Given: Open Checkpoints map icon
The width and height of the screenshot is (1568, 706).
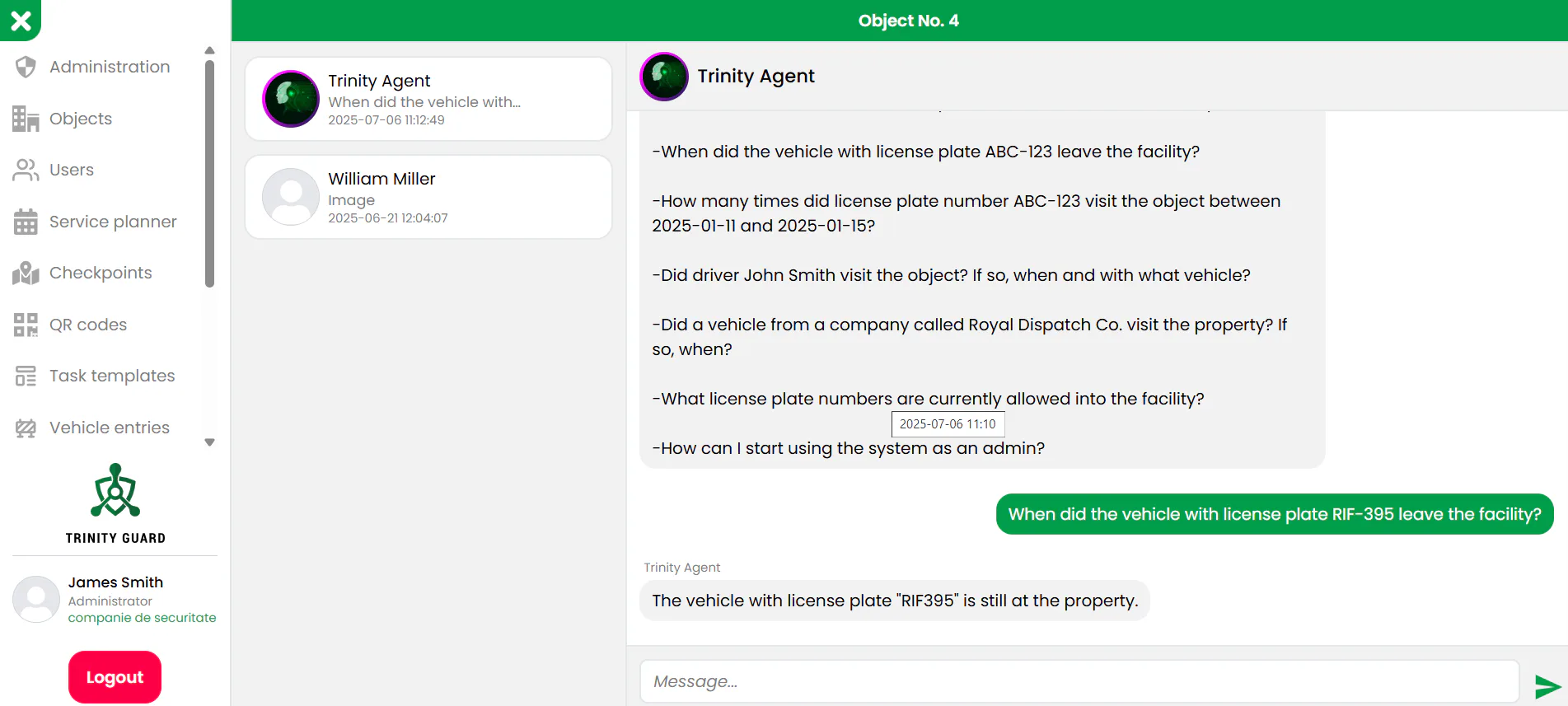Looking at the screenshot, I should [26, 273].
